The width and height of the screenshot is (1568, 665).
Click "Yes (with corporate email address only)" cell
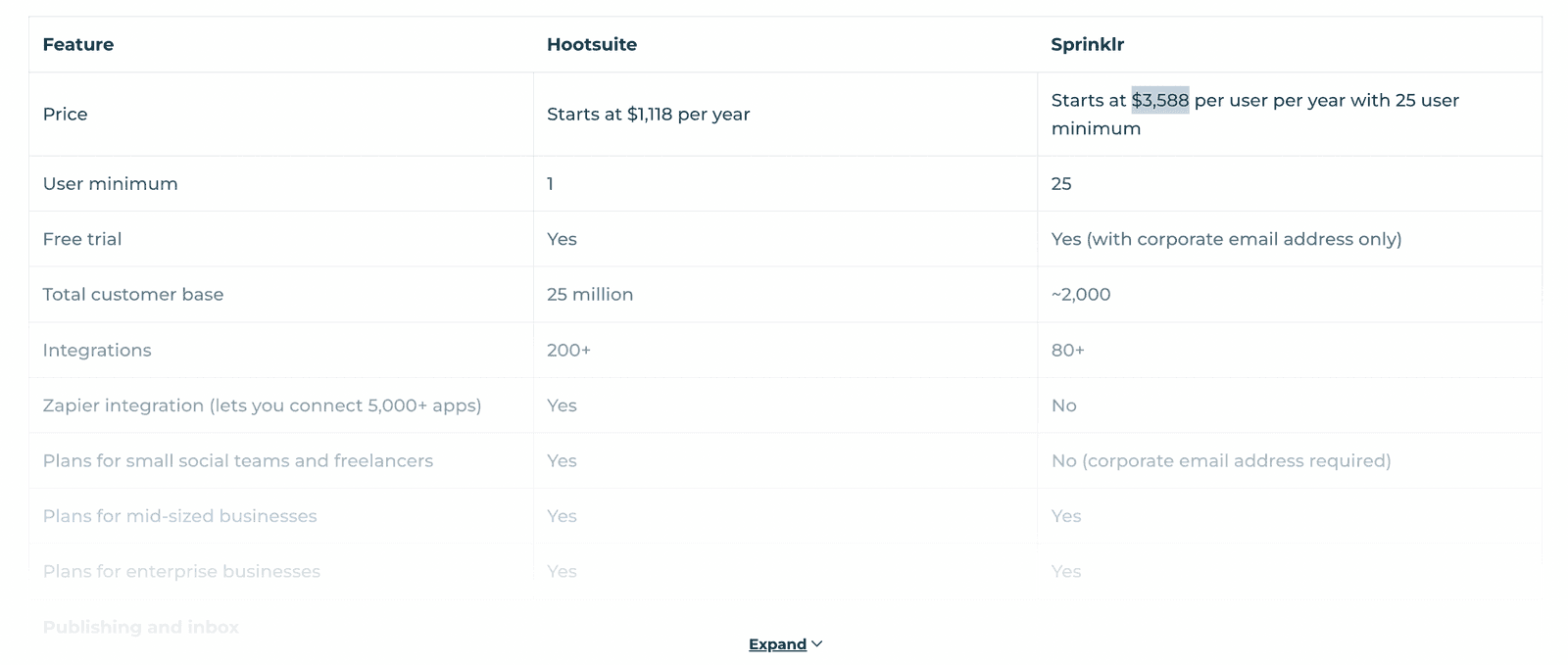point(1226,239)
